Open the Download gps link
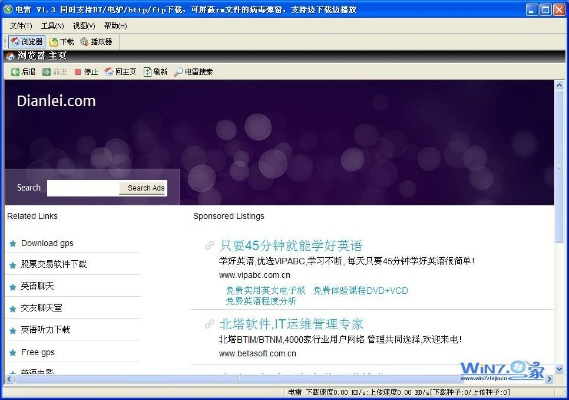This screenshot has height=400, width=569. [x=47, y=243]
